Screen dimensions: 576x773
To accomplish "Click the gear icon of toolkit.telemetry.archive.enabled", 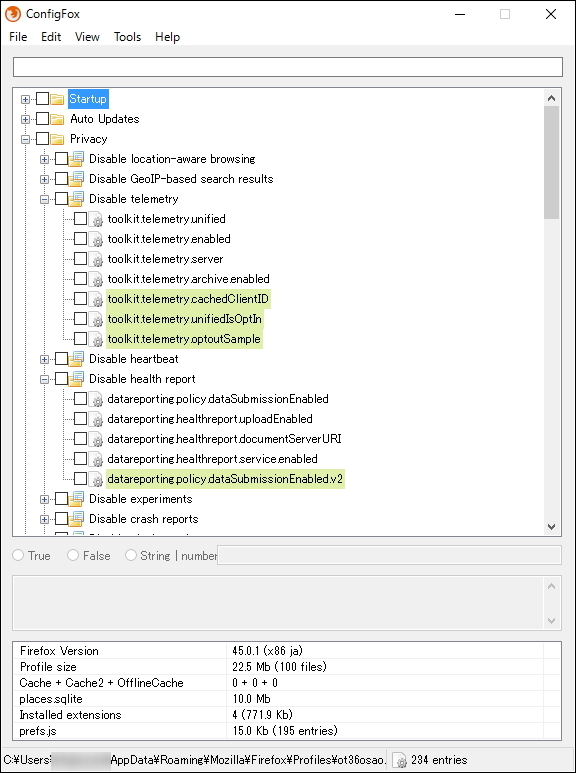I will [96, 279].
